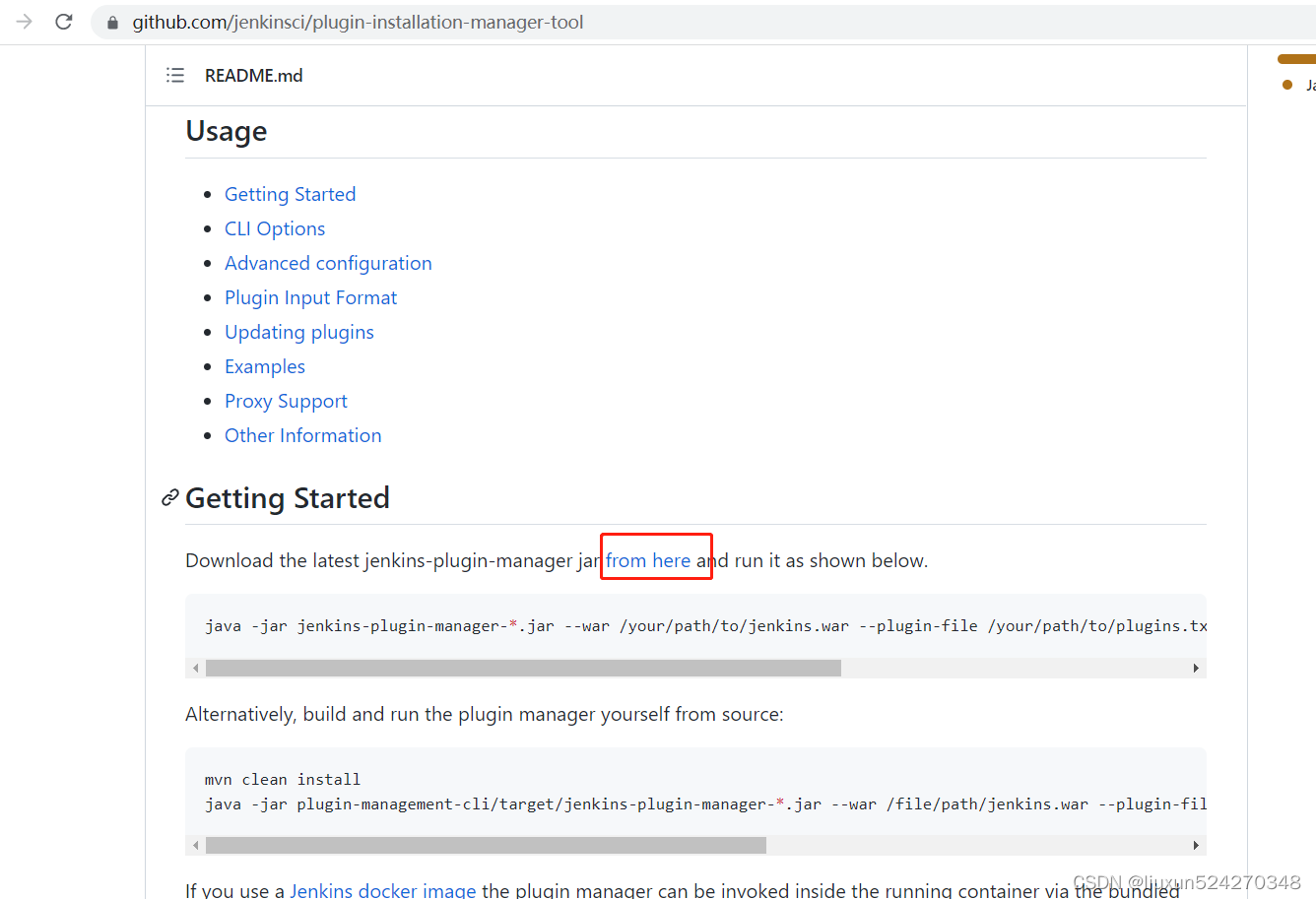Click the left scroll arrow of the java -jar code block
Image resolution: width=1316 pixels, height=899 pixels.
point(195,668)
